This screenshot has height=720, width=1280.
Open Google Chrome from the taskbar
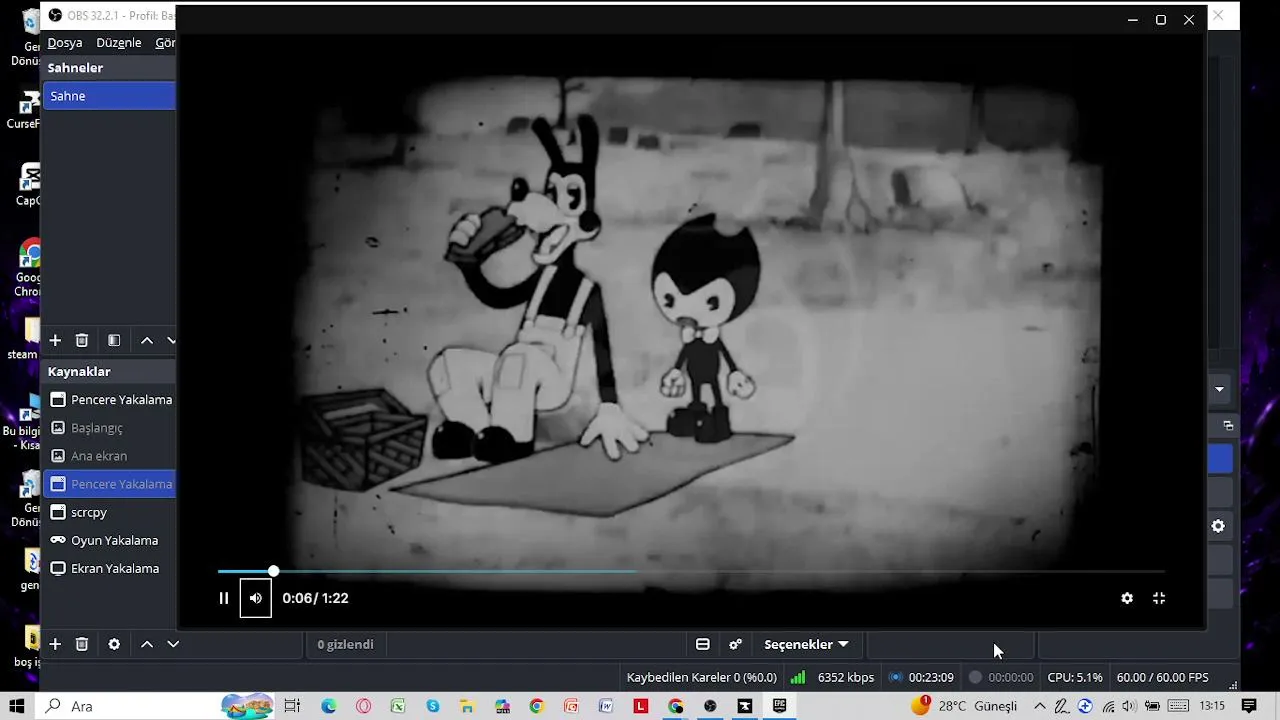coord(537,706)
